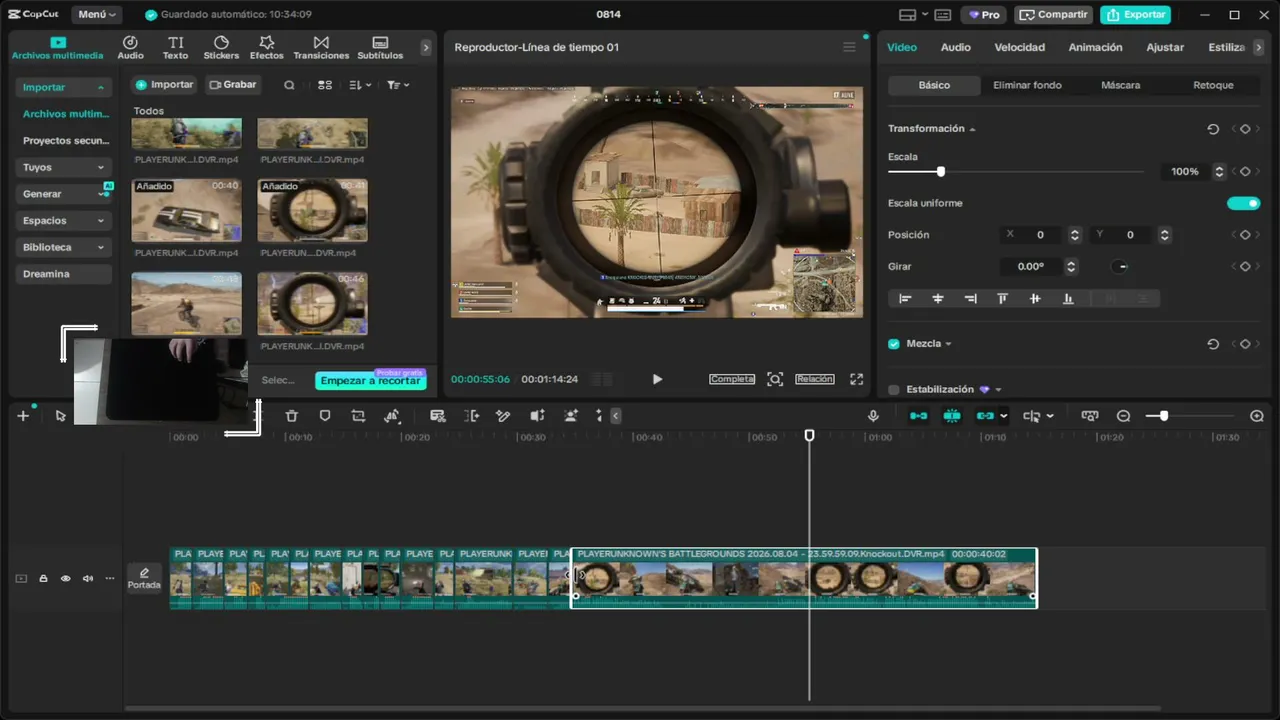Image resolution: width=1280 pixels, height=720 pixels.
Task: Click the Exportar button
Action: point(1136,15)
